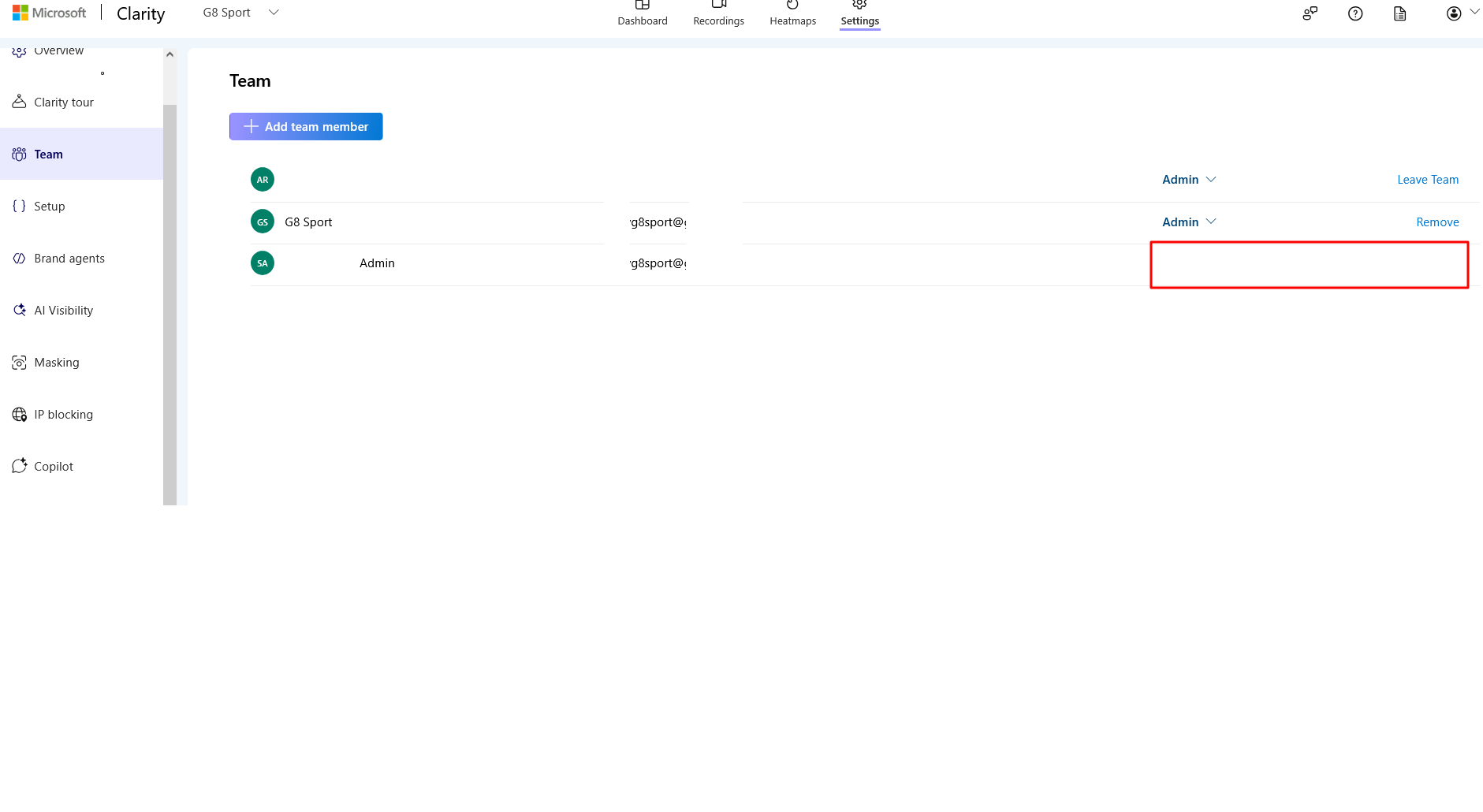Select the Masking sidebar icon

(x=20, y=363)
